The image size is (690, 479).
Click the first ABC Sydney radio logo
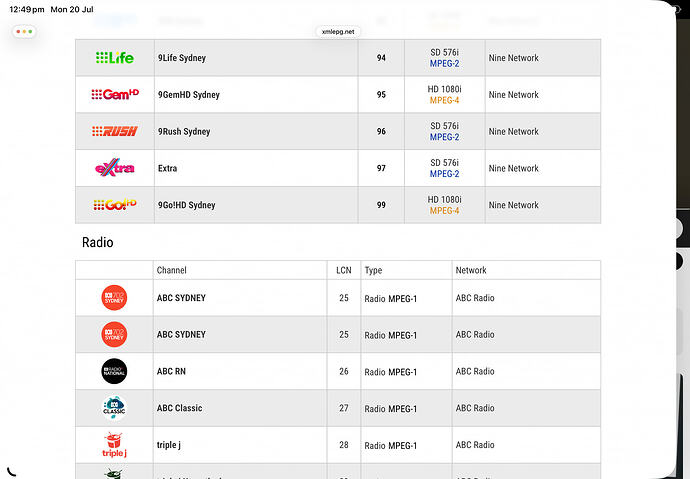114,298
